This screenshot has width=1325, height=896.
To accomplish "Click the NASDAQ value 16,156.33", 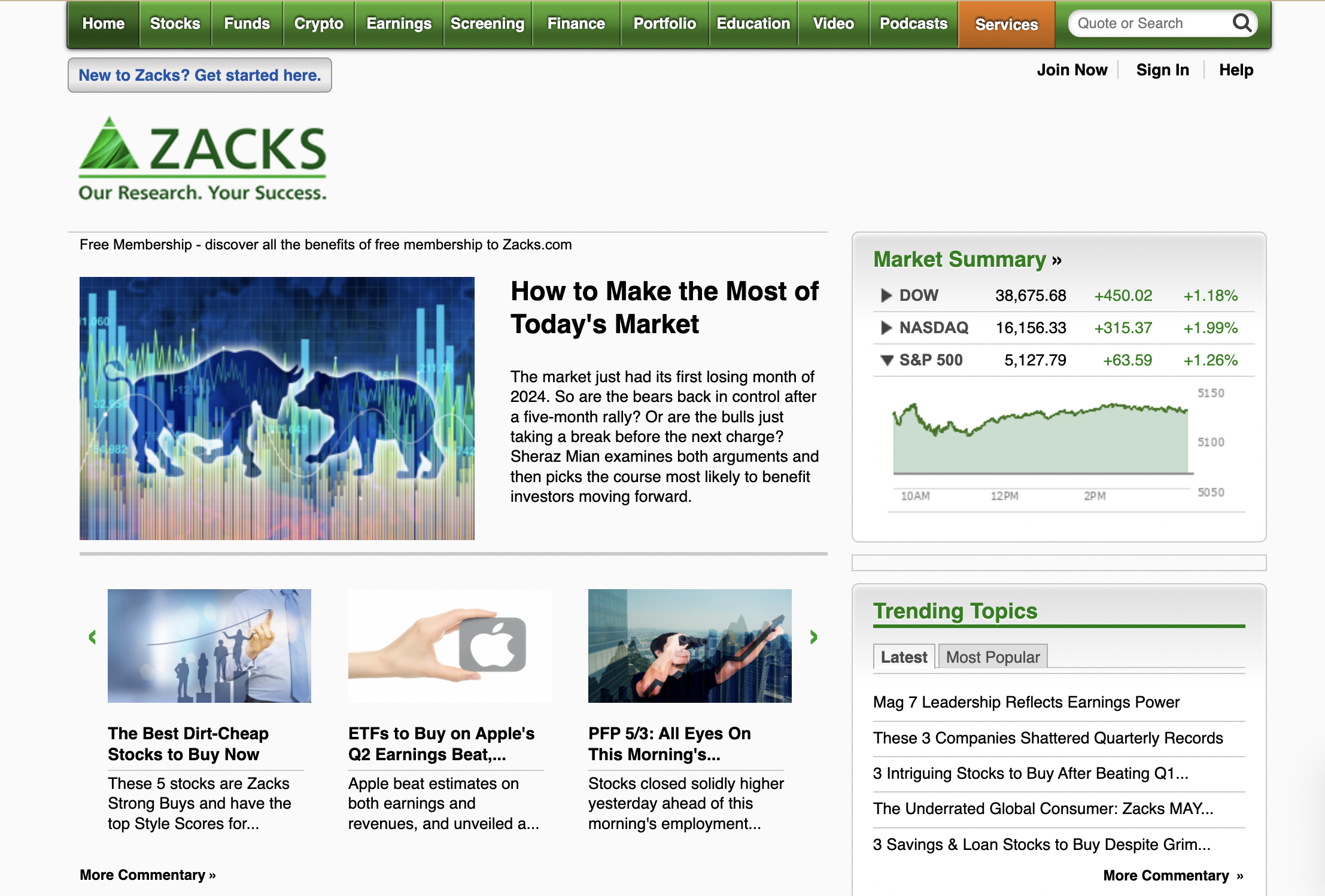I will tap(1031, 328).
